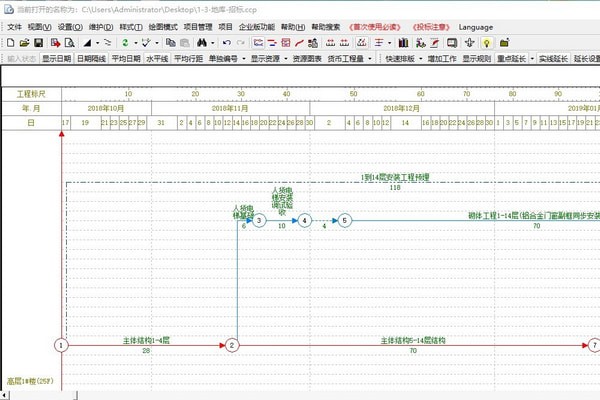Save the project using the floppy icon

click(x=38, y=43)
